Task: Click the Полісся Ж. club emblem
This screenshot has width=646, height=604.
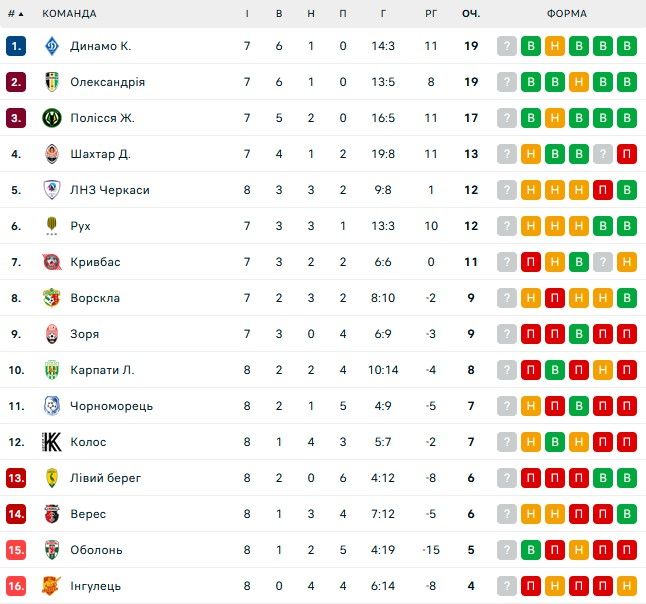Action: [x=52, y=118]
